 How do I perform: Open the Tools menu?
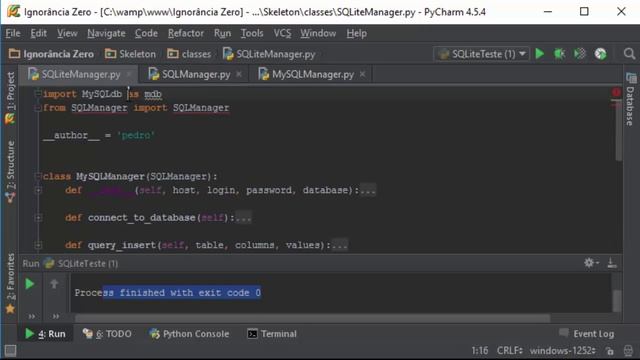252,33
